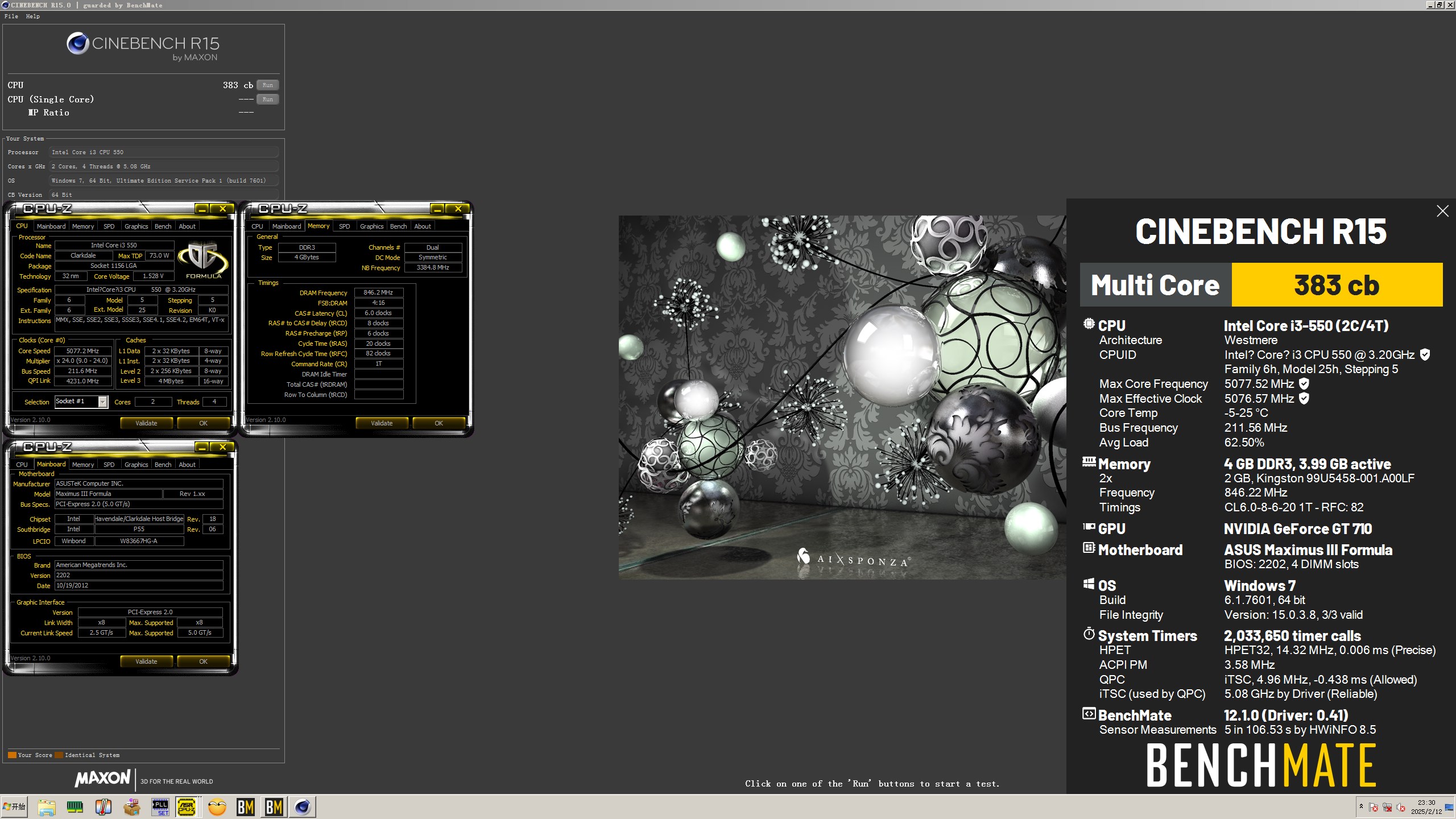Click the Windows OS logo icon in BenchMate panel
The image size is (1456, 819).
[1089, 584]
